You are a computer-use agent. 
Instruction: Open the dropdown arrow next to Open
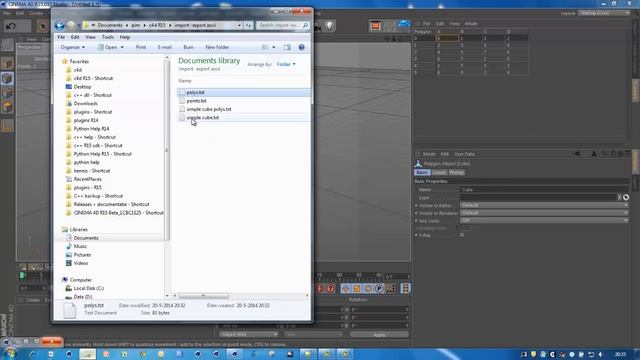pos(122,47)
